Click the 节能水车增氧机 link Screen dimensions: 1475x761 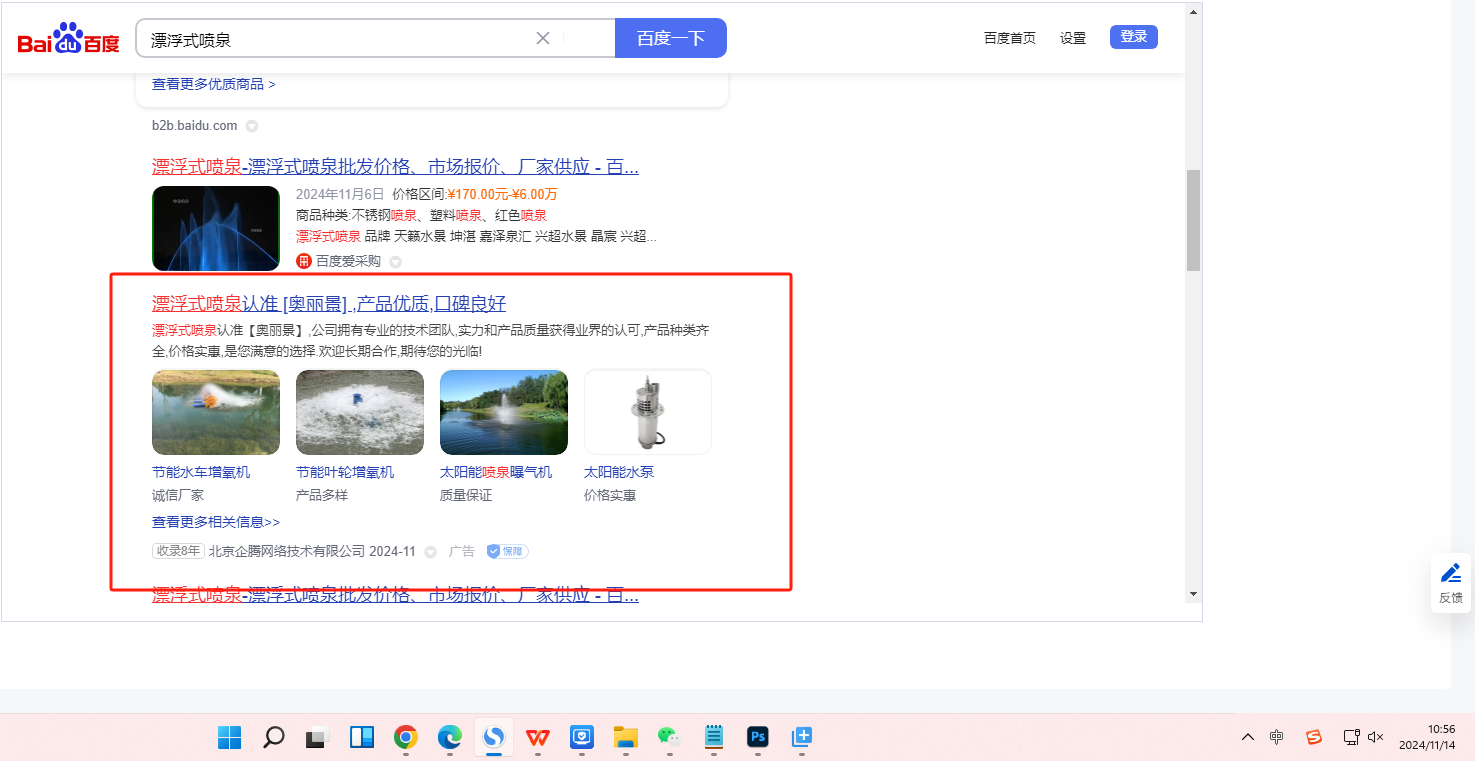click(201, 472)
